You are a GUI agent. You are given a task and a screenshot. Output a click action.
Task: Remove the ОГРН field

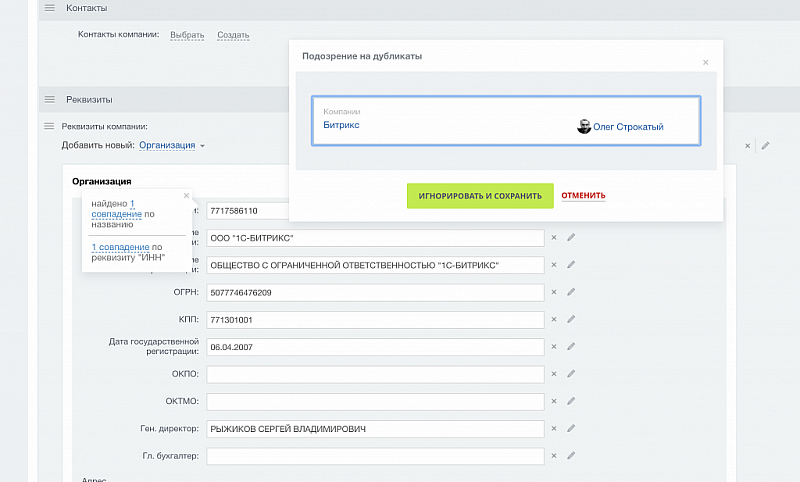click(x=554, y=292)
